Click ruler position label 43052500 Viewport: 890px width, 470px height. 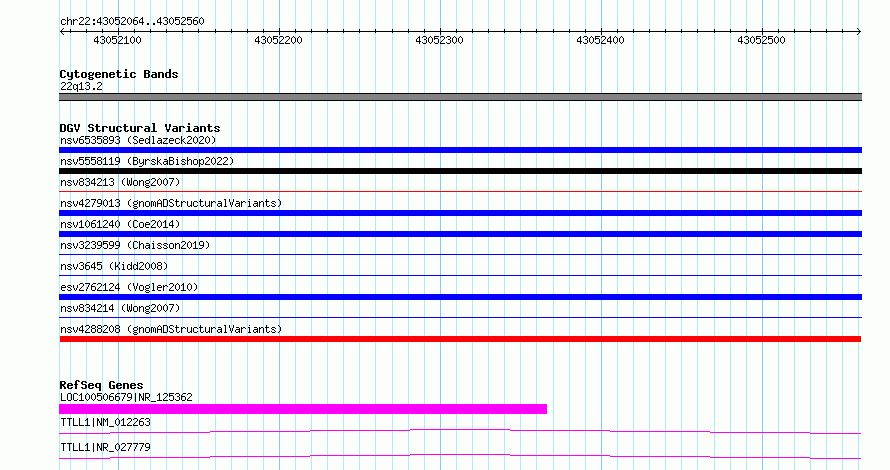click(x=761, y=40)
